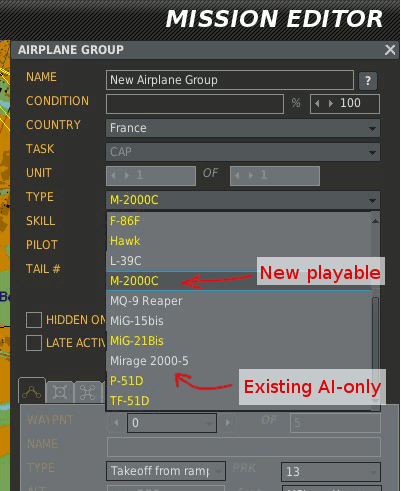Viewport: 401px width, 491px height.
Task: Select F-86F from aircraft list
Action: pyautogui.click(x=238, y=221)
